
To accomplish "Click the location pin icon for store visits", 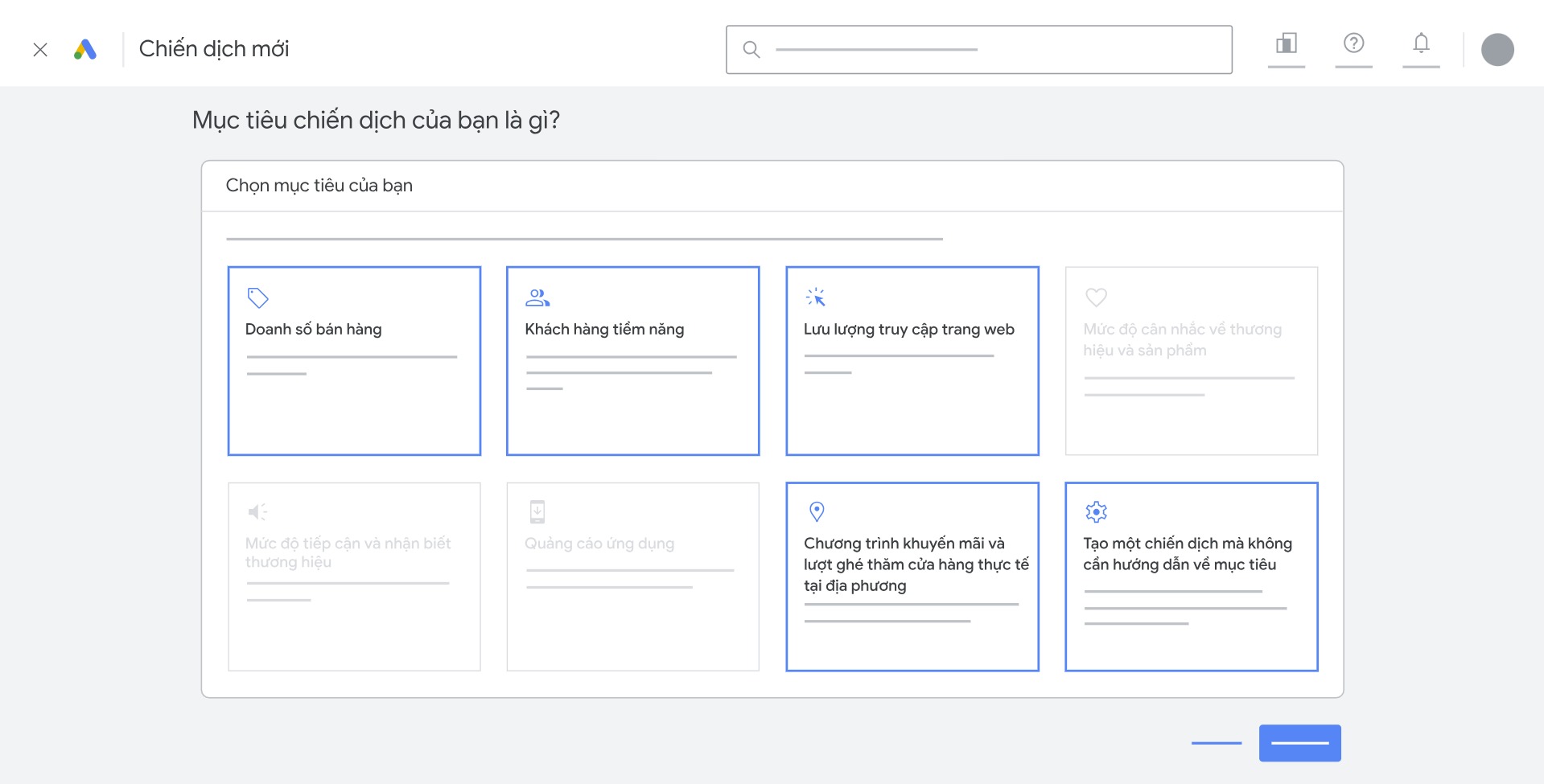I will click(817, 511).
